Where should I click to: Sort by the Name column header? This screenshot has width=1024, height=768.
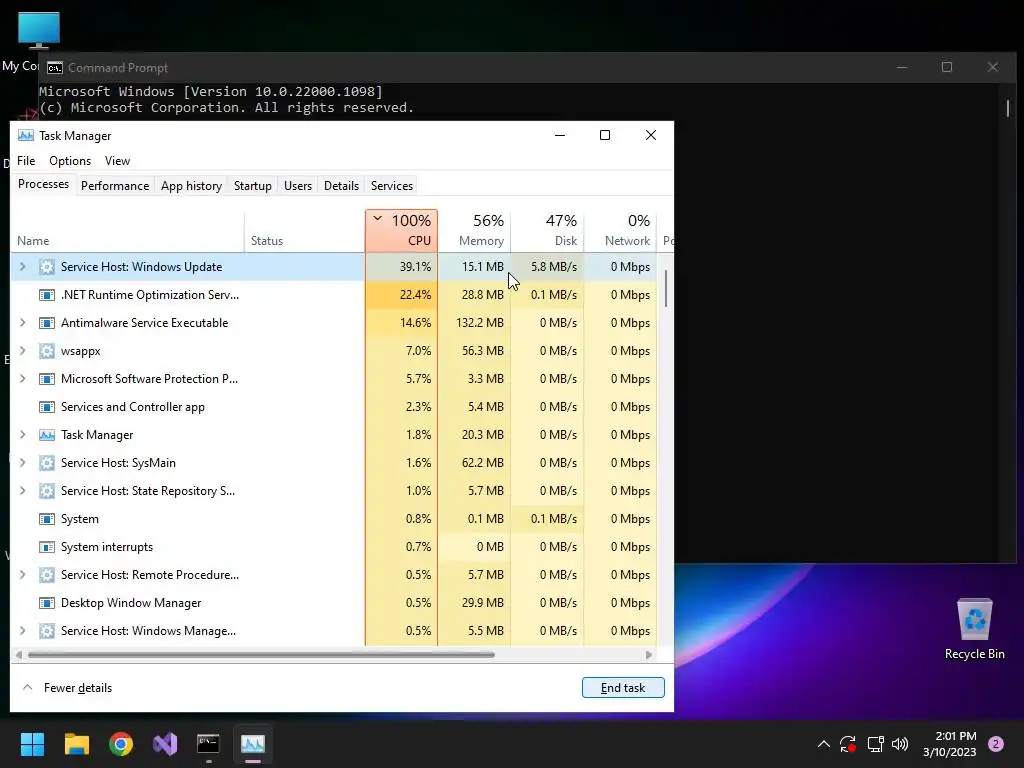tap(127, 231)
